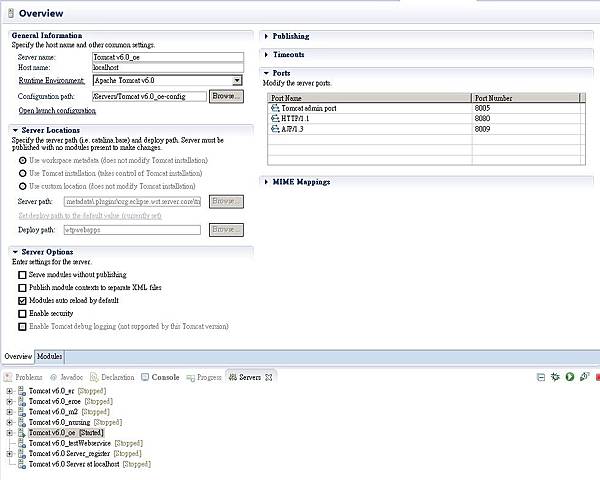Select port number 8009 cell

(526, 129)
